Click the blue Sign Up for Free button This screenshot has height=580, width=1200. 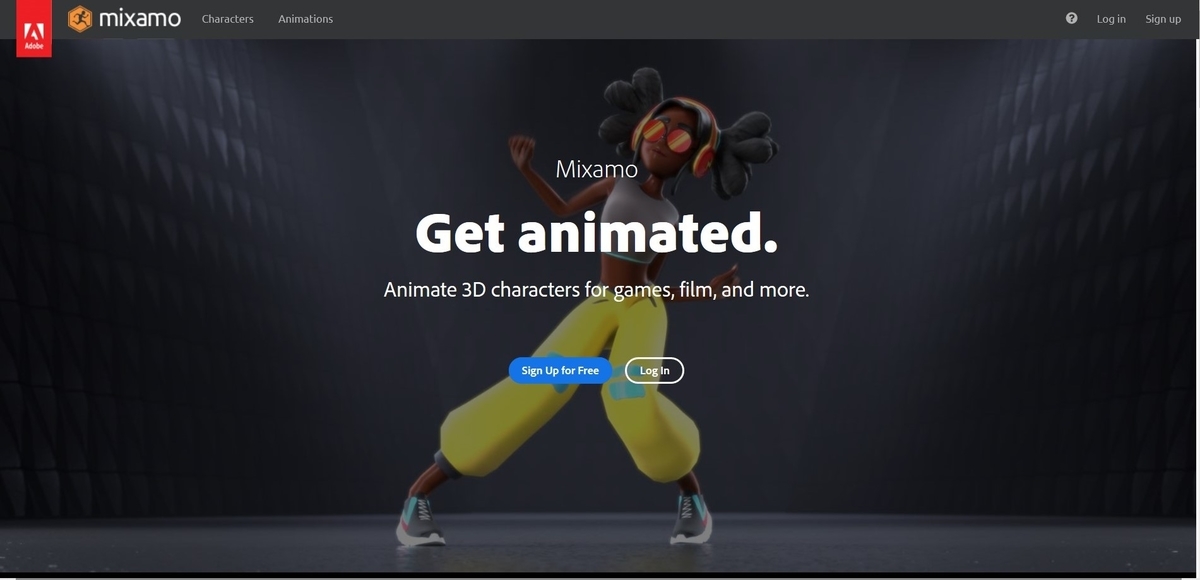coord(560,370)
